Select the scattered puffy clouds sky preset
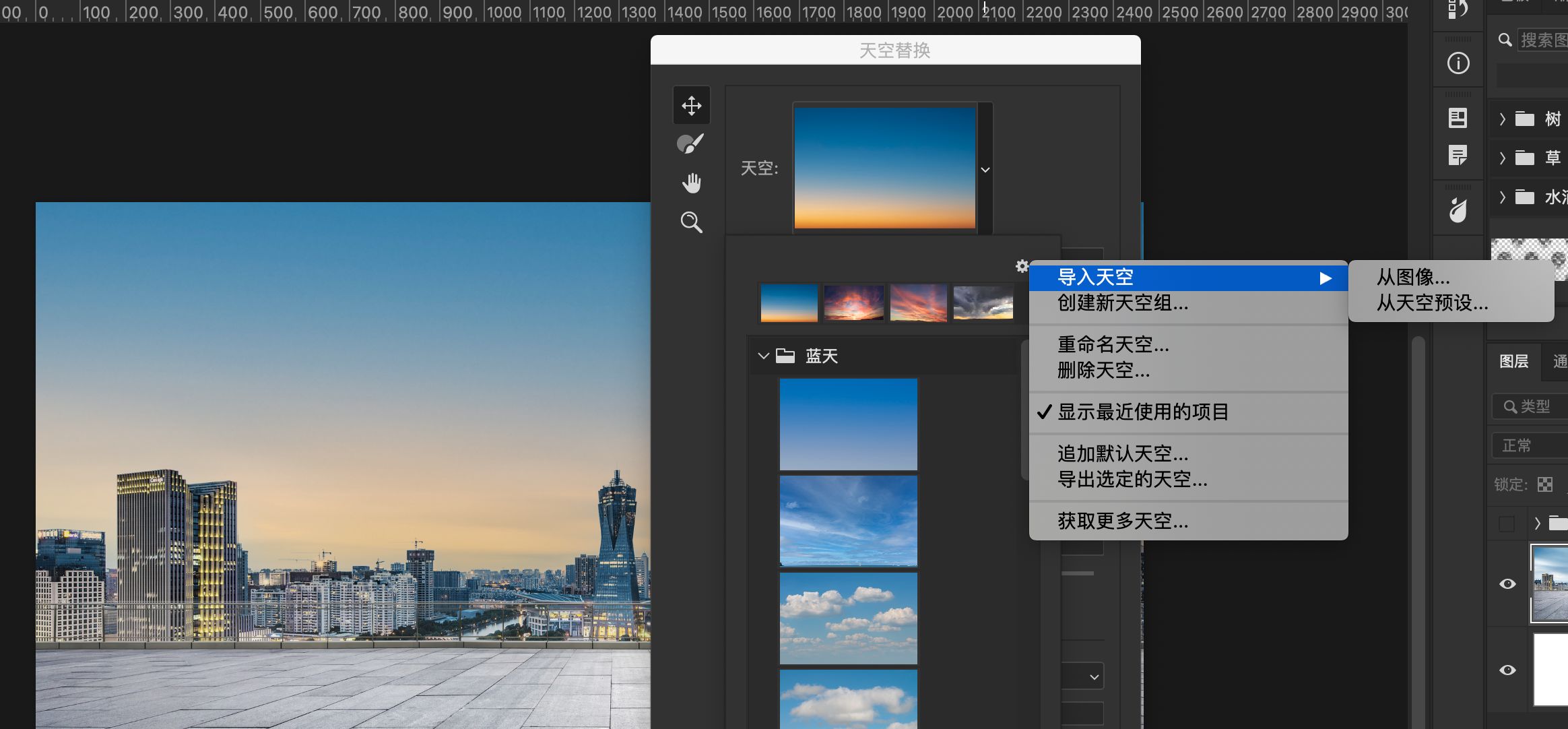Screen dimensions: 1568x729 tap(849, 619)
